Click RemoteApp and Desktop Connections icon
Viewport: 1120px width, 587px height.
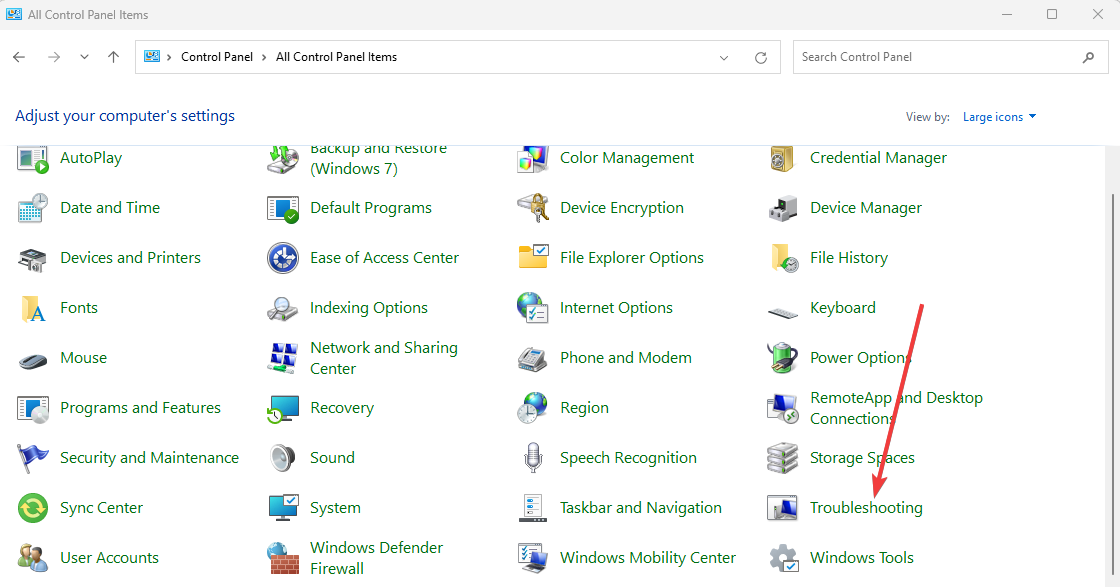(783, 408)
